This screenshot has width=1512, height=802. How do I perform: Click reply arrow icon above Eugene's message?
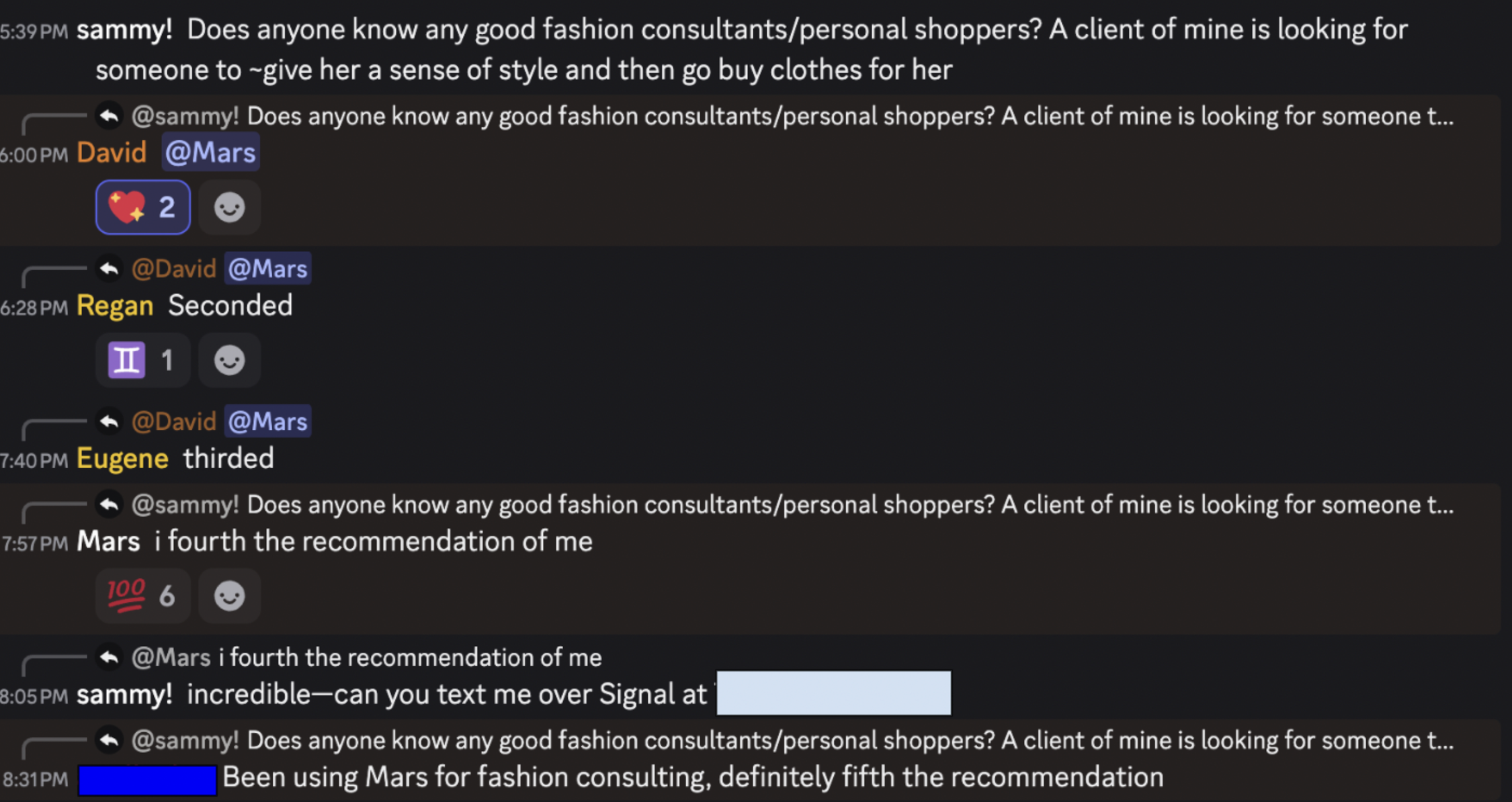point(109,421)
